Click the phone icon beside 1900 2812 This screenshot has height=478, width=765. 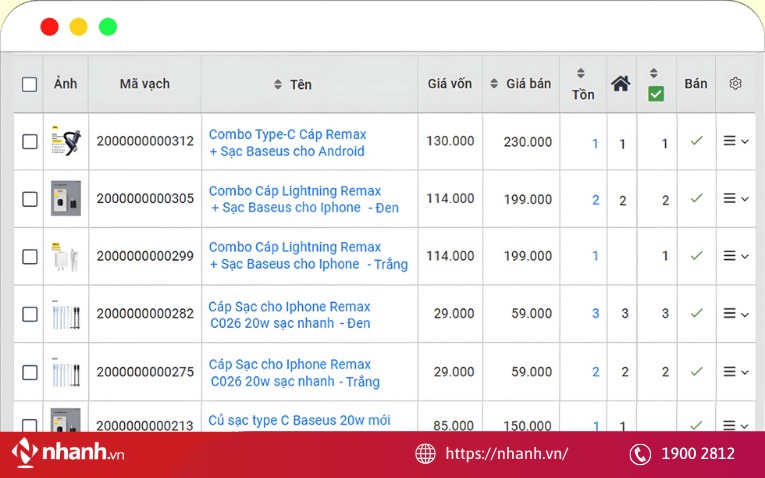[x=640, y=454]
